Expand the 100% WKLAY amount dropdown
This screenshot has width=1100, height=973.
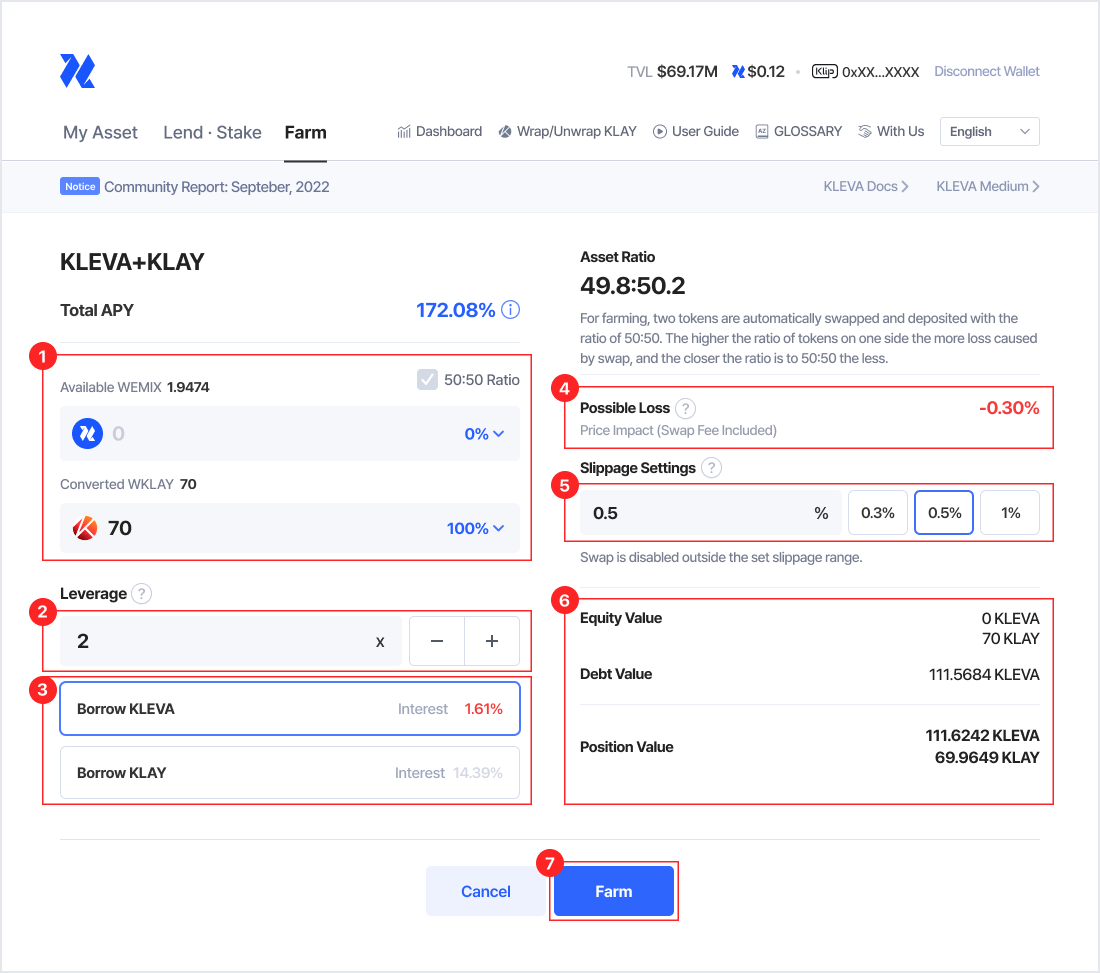click(476, 528)
